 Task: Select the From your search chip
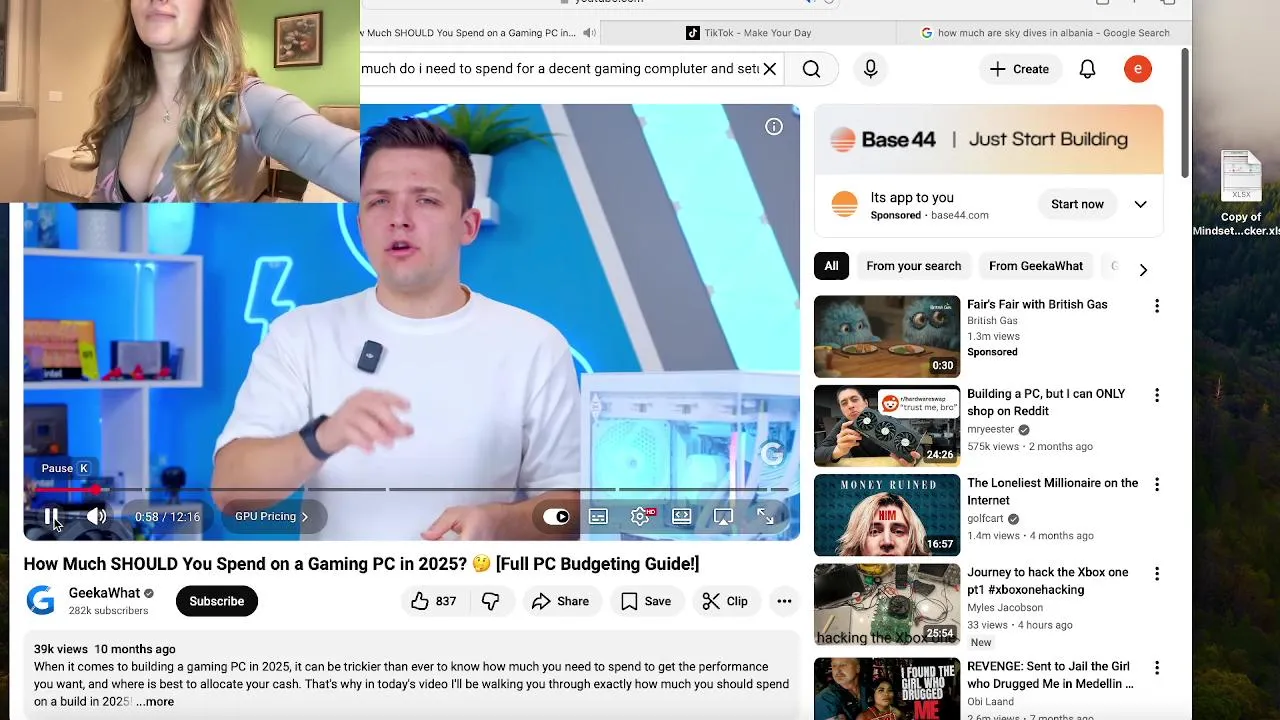[x=913, y=266]
